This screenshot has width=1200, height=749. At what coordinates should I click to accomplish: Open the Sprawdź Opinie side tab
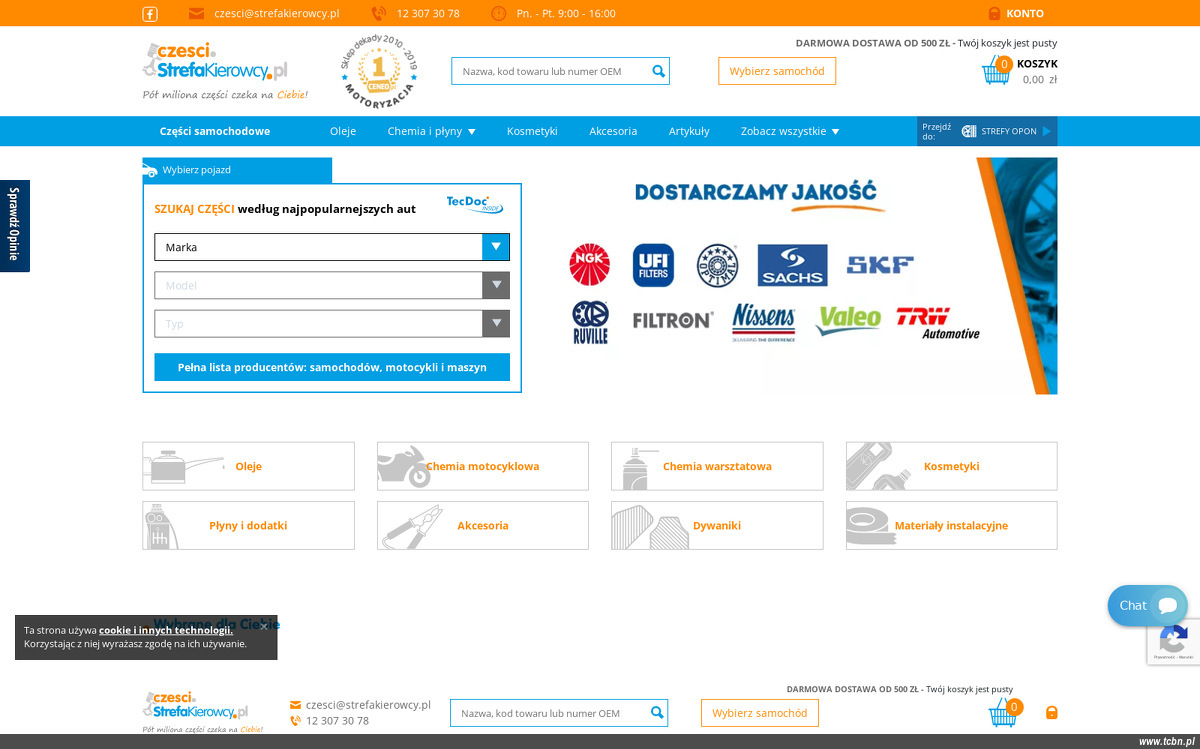[x=14, y=226]
